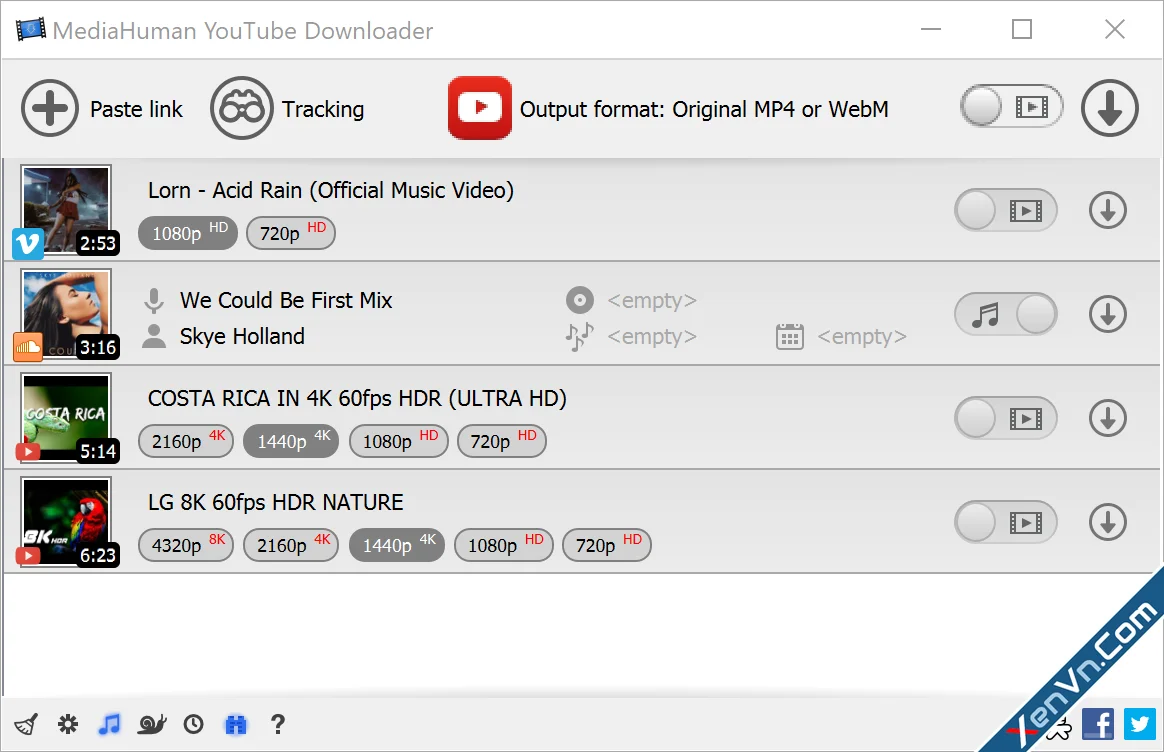
Task: Toggle video/audio switch for Lorn - Acid Rain
Action: click(x=1006, y=210)
